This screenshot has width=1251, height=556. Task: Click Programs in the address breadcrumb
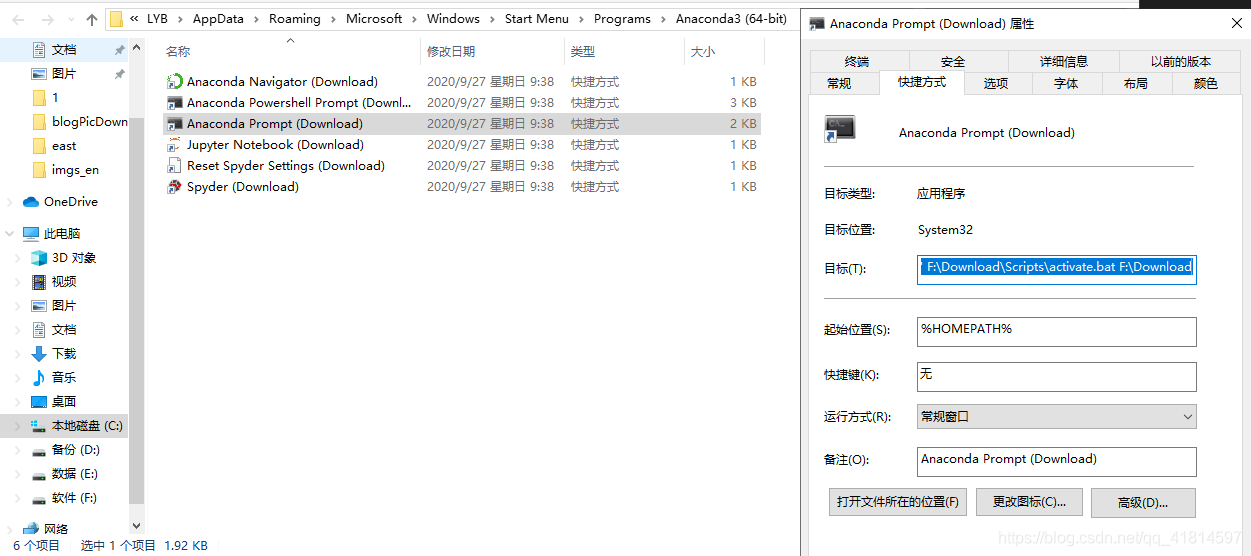(x=622, y=19)
